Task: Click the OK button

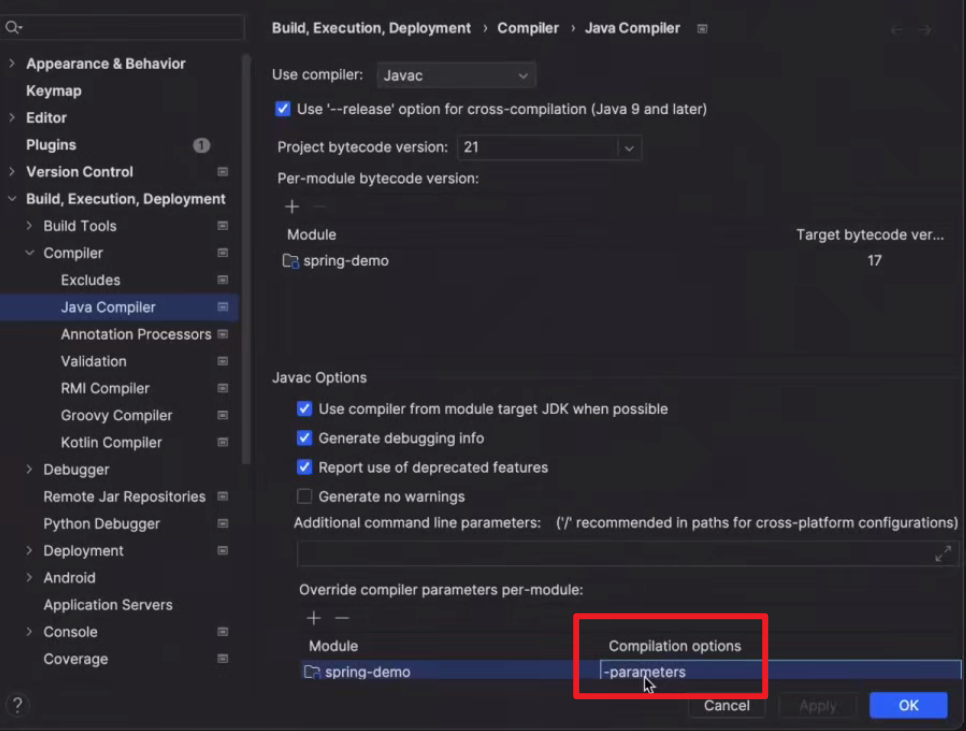Action: [x=908, y=705]
